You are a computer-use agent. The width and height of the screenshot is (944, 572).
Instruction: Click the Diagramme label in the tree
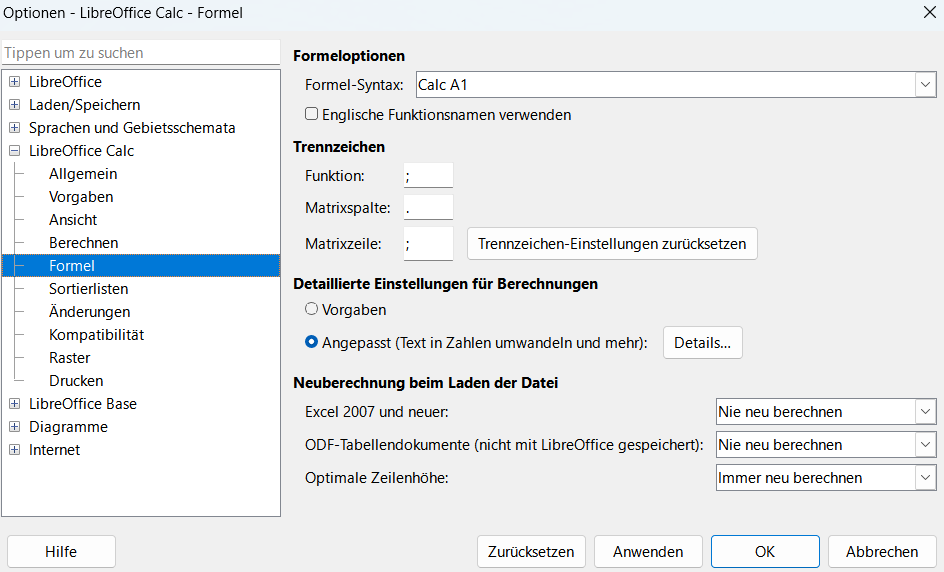click(69, 426)
